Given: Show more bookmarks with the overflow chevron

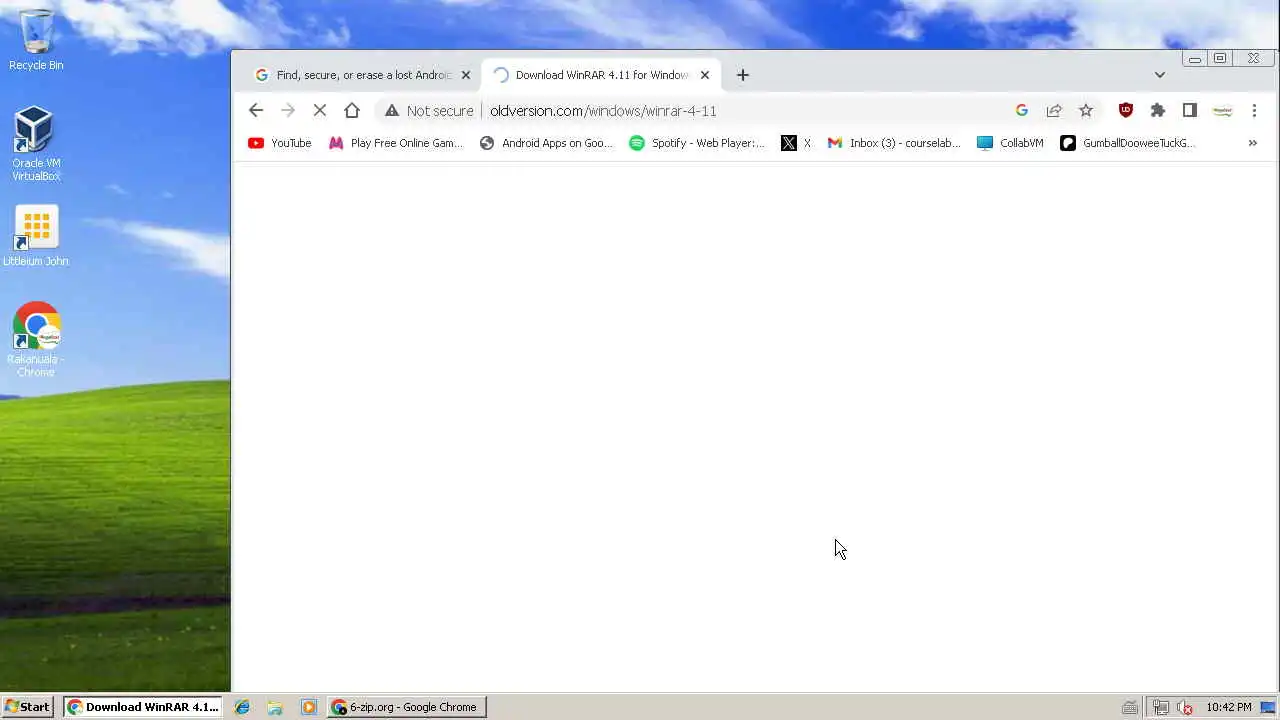Looking at the screenshot, I should pyautogui.click(x=1253, y=143).
